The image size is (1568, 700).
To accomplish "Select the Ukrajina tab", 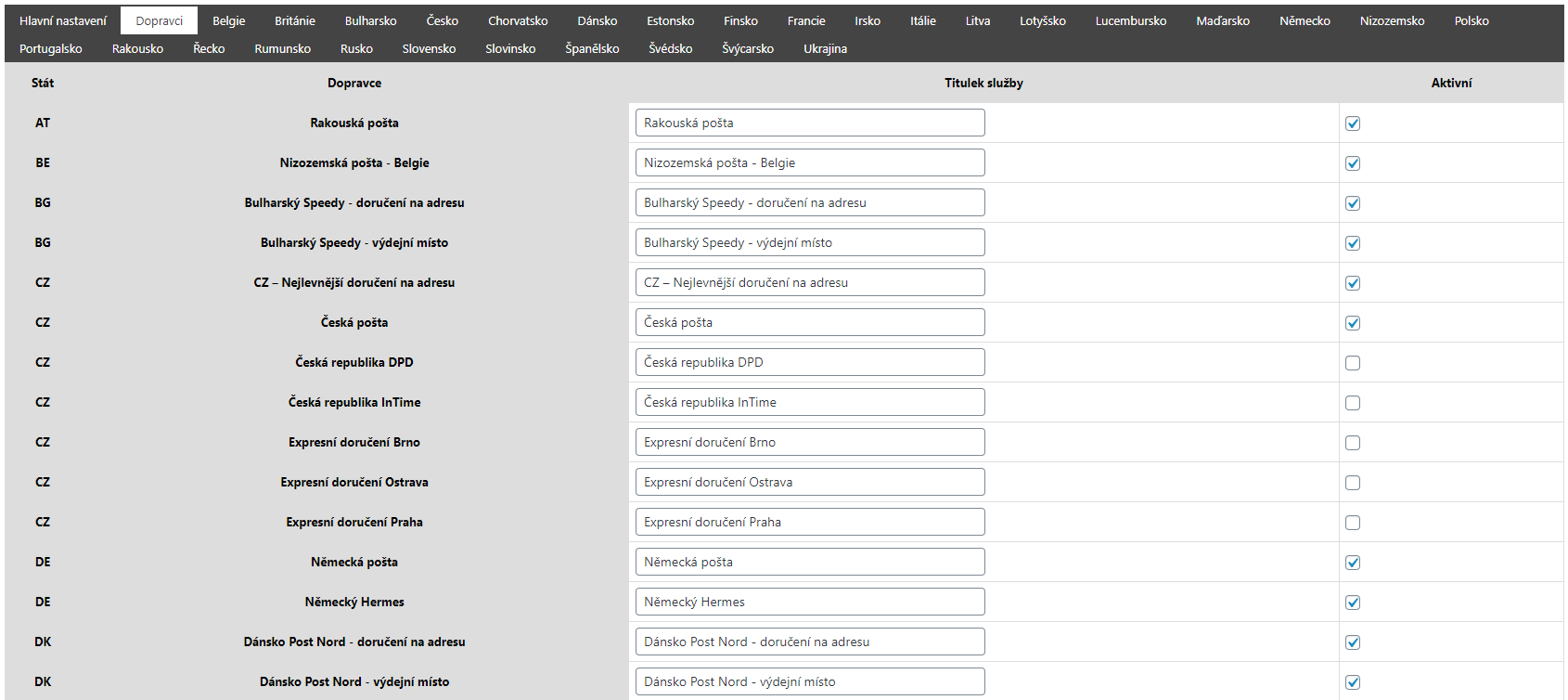I will 826,48.
